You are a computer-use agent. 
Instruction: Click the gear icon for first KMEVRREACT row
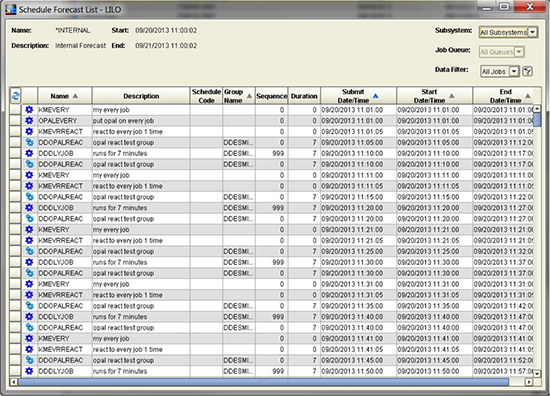[29, 132]
